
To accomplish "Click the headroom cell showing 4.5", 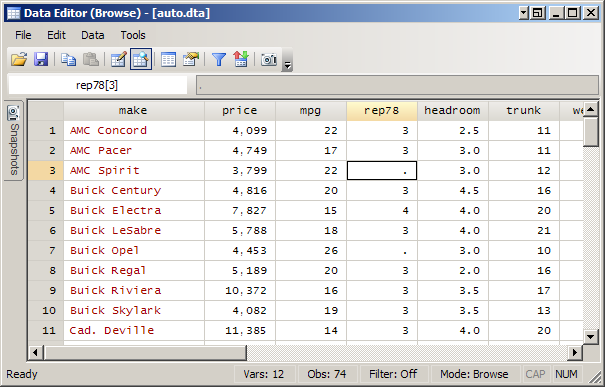I will click(x=453, y=191).
